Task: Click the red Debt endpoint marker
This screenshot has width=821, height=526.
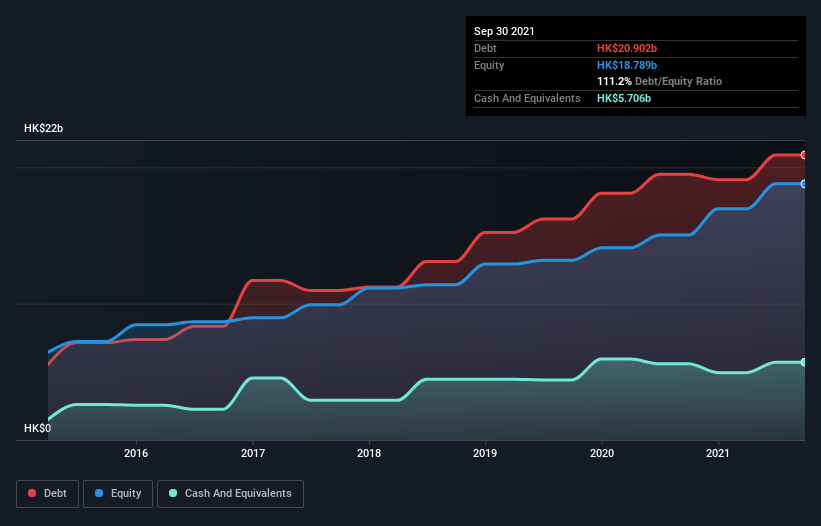Action: coord(804,155)
